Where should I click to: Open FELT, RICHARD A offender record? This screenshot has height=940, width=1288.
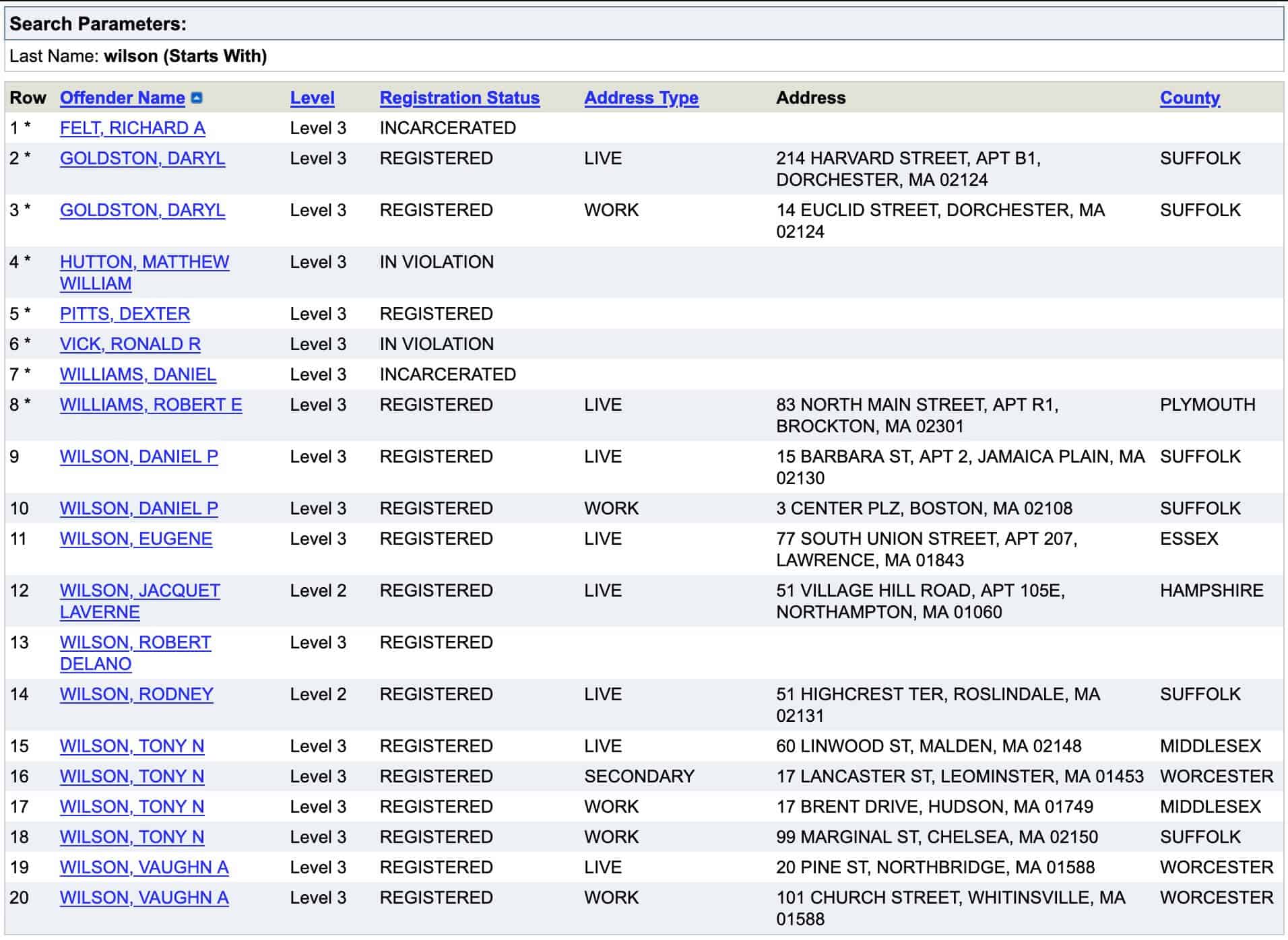[132, 128]
